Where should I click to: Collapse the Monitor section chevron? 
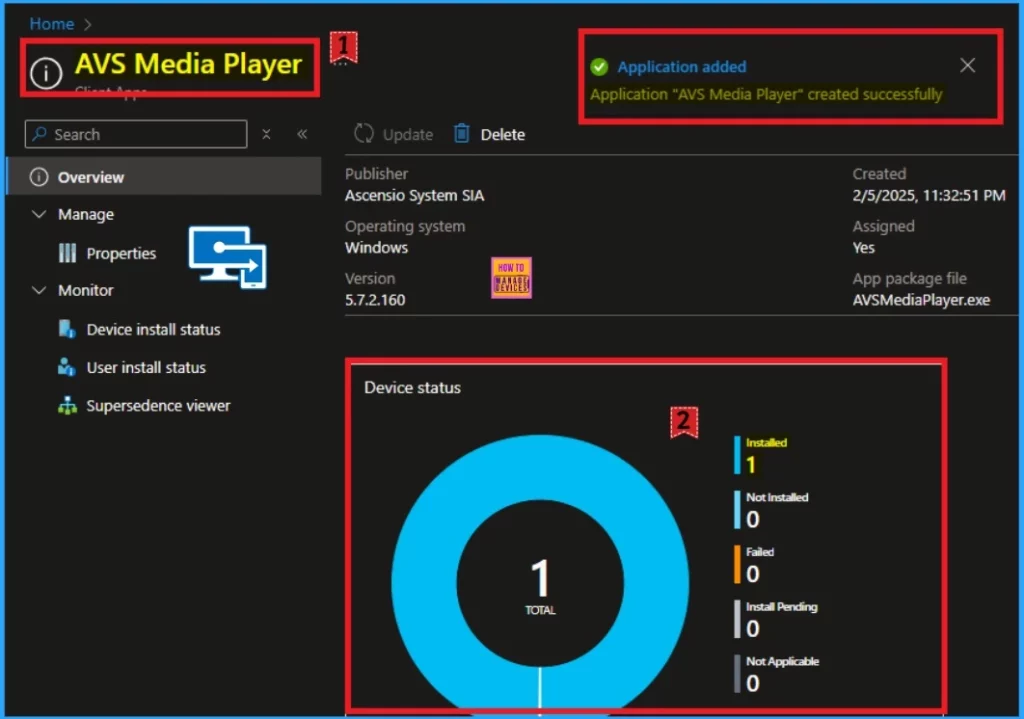pos(39,290)
